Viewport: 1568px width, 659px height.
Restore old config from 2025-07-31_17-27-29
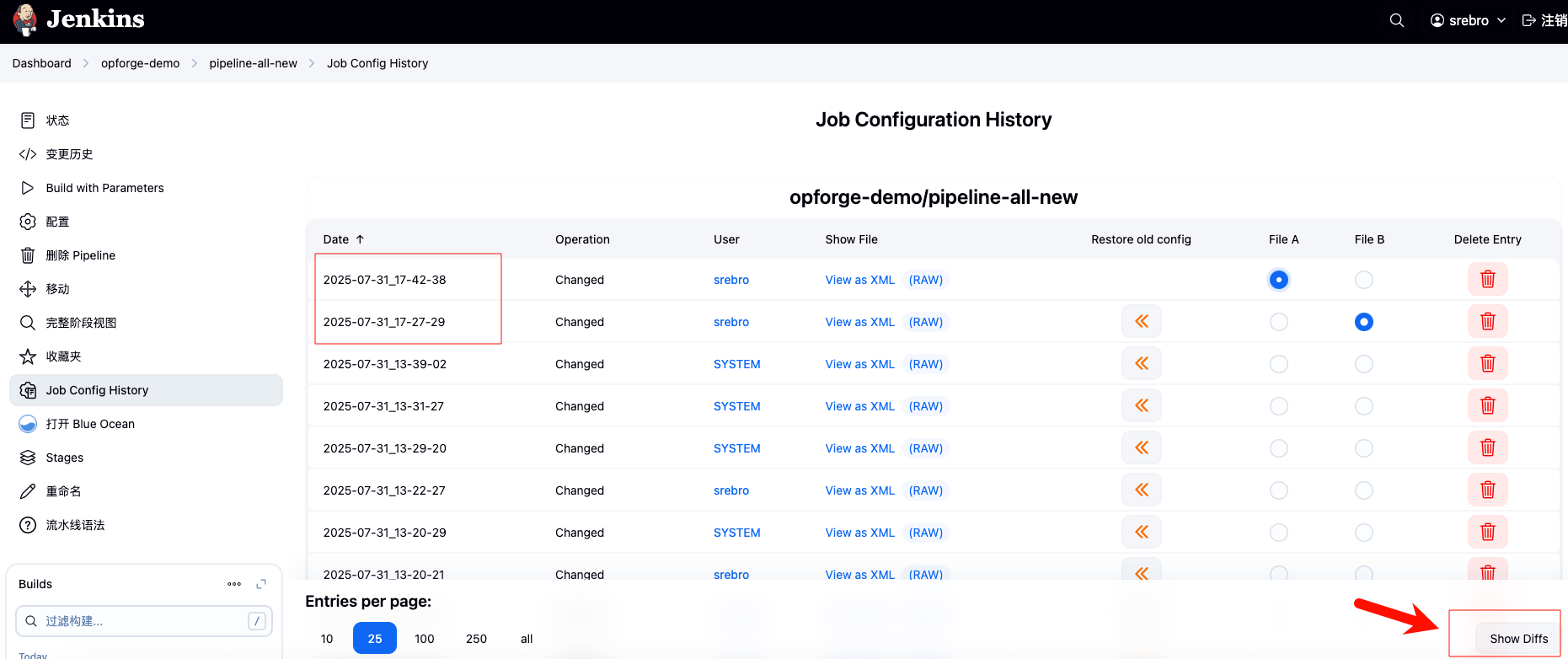point(1141,322)
